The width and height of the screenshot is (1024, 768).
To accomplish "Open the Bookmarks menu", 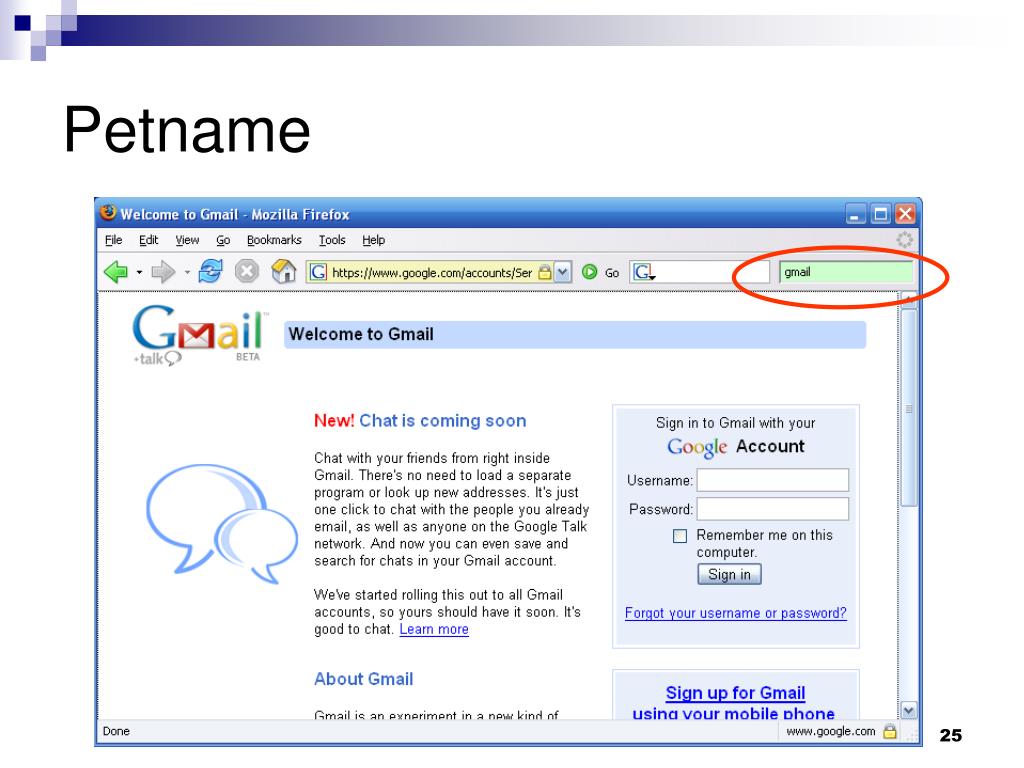I will click(274, 240).
